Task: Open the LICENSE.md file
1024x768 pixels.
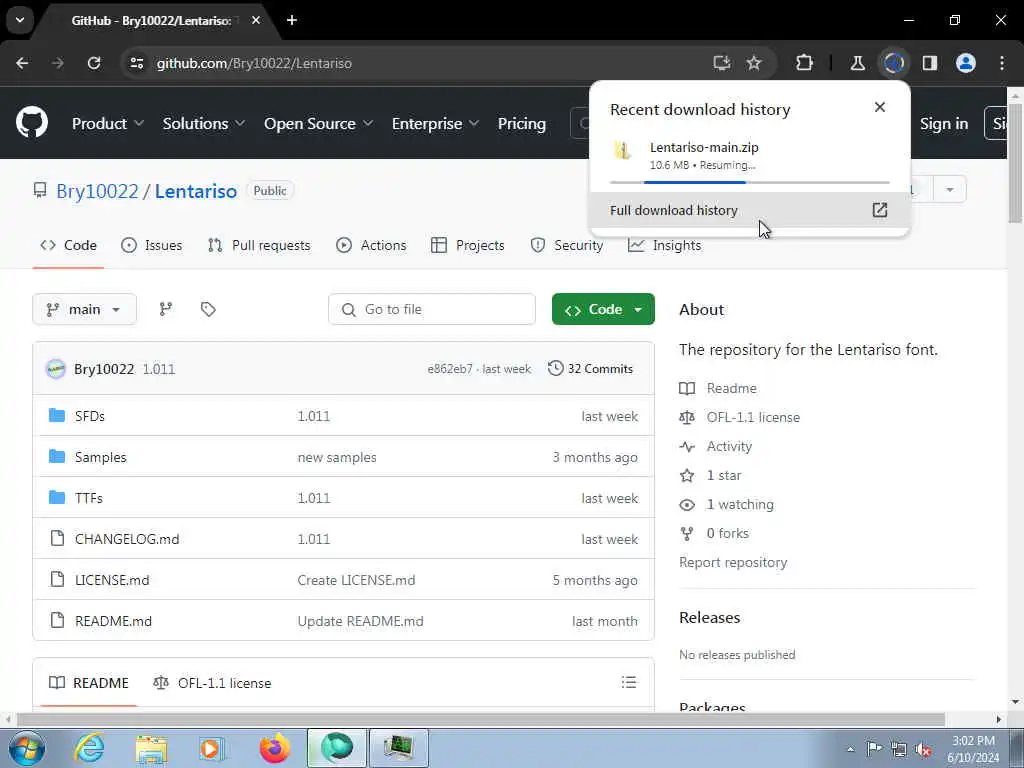Action: [x=112, y=580]
